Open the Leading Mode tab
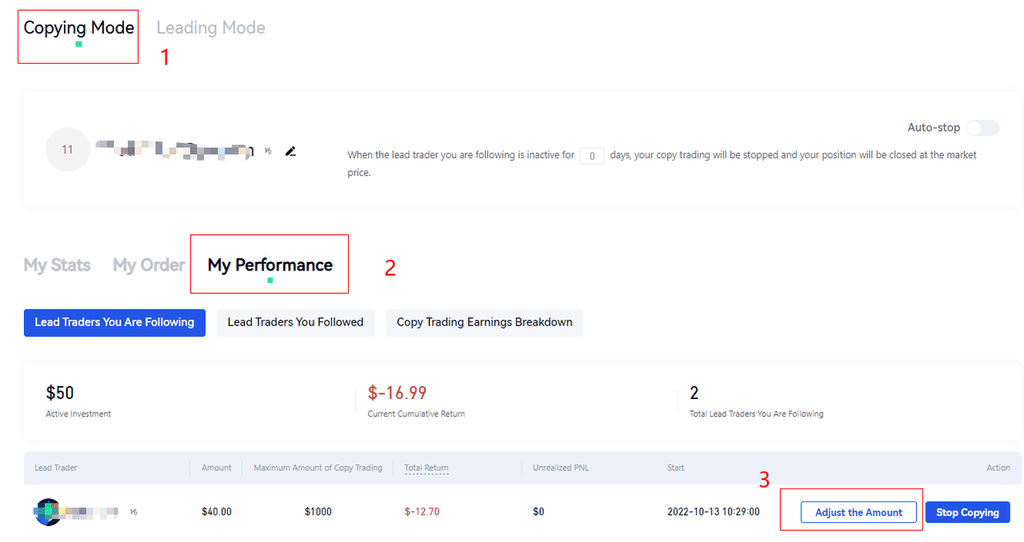 pyautogui.click(x=211, y=28)
